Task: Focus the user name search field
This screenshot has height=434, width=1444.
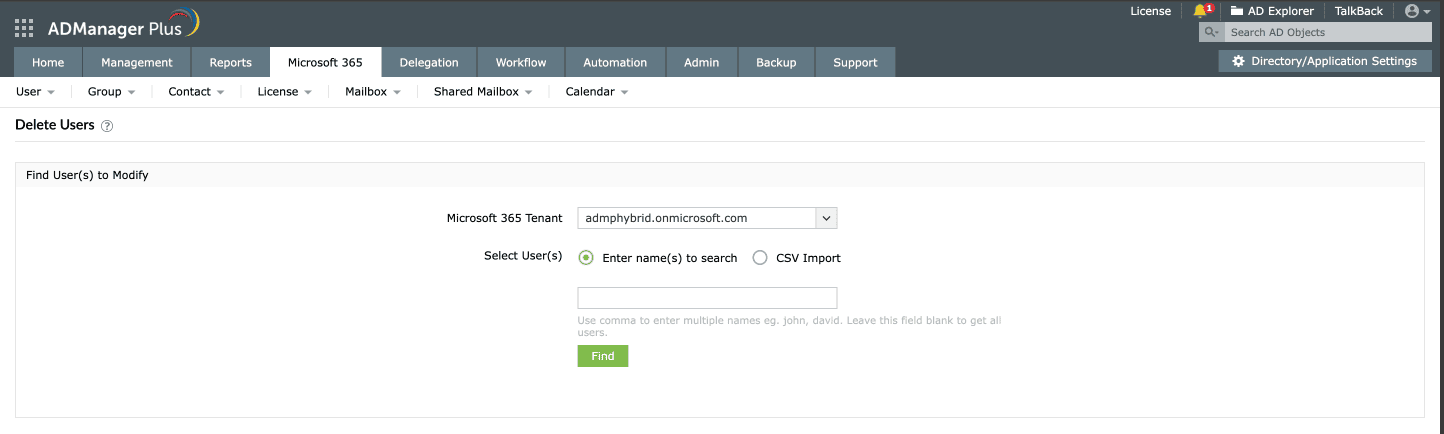Action: pyautogui.click(x=707, y=298)
